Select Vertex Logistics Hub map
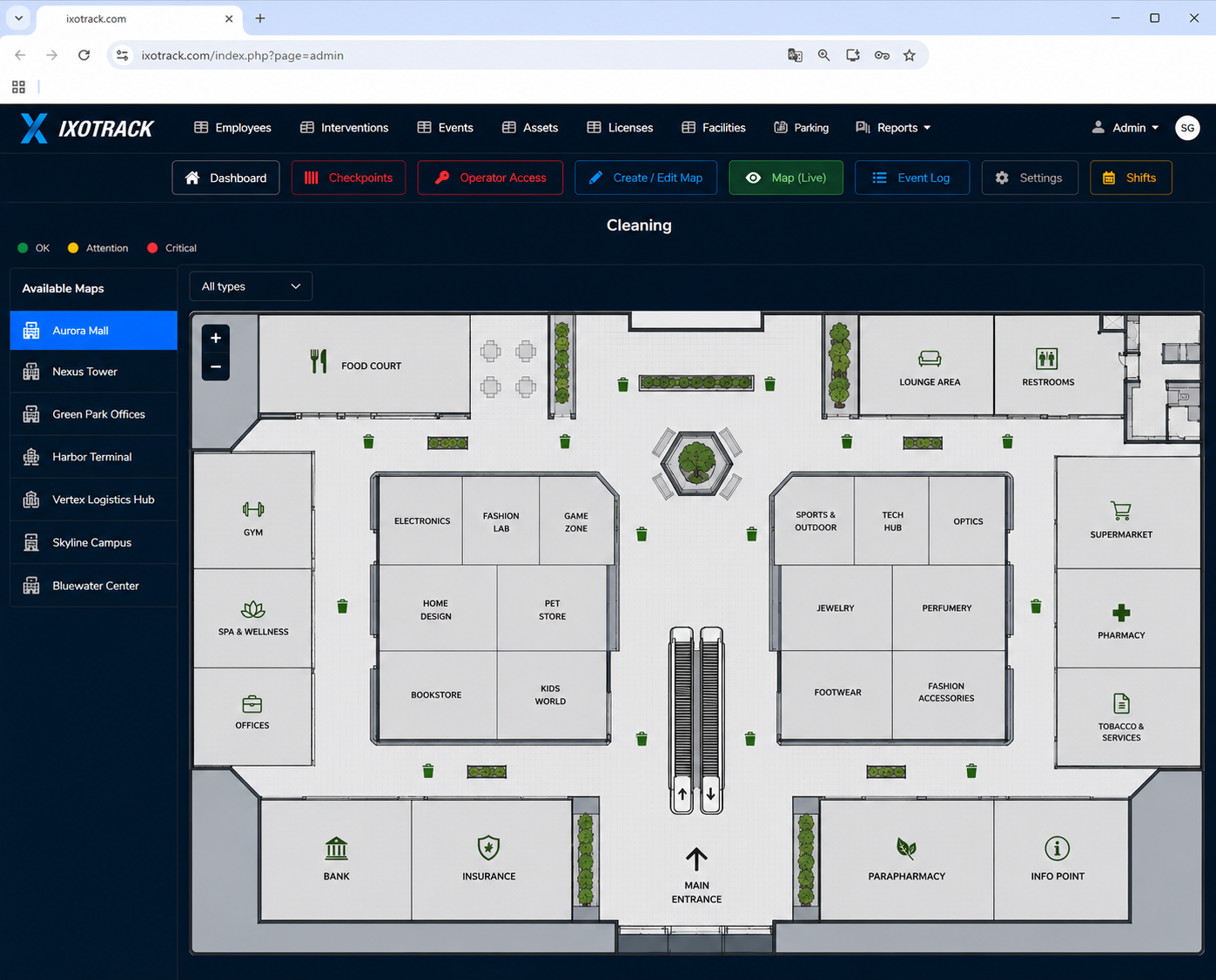This screenshot has width=1216, height=980. [x=93, y=500]
